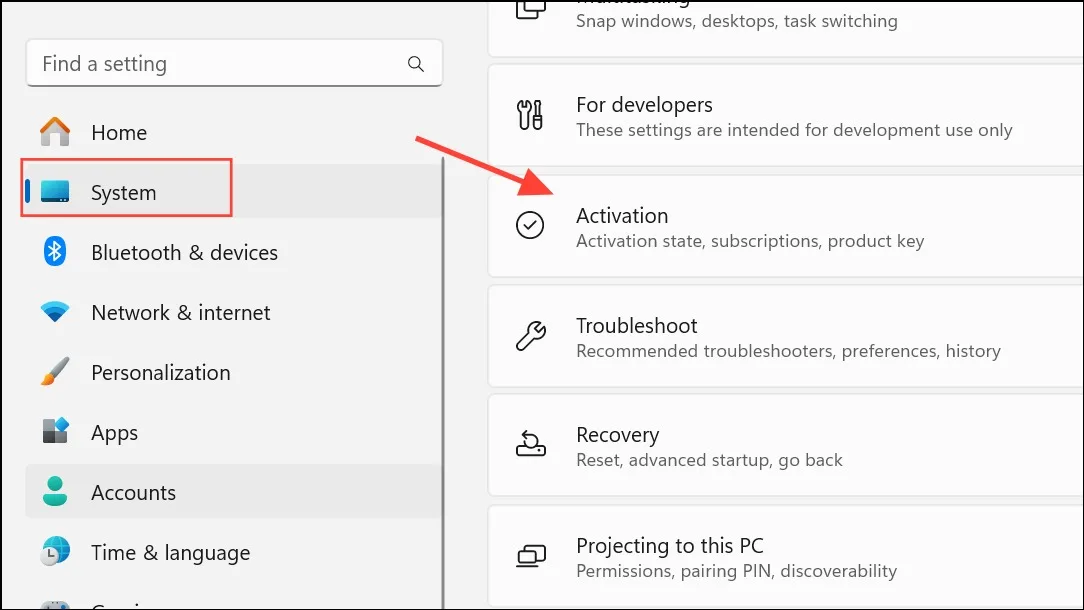The image size is (1084, 610).
Task: Click the For developers tools icon
Action: pyautogui.click(x=530, y=115)
